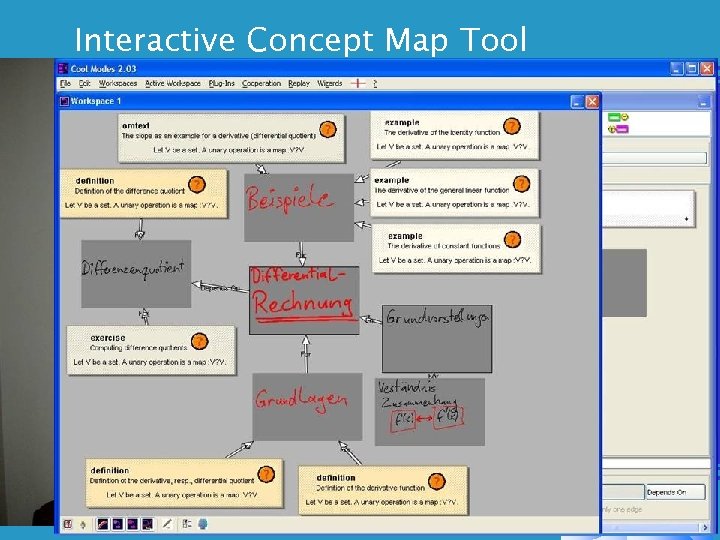720x540 pixels.
Task: Select the context card about slope
Action: pyautogui.click(x=231, y=138)
